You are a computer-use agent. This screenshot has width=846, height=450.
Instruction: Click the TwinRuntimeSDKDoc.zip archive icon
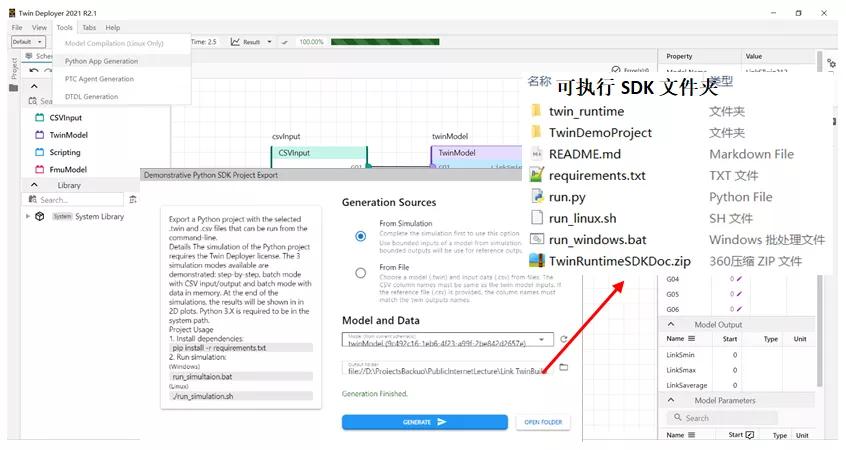[x=537, y=261]
